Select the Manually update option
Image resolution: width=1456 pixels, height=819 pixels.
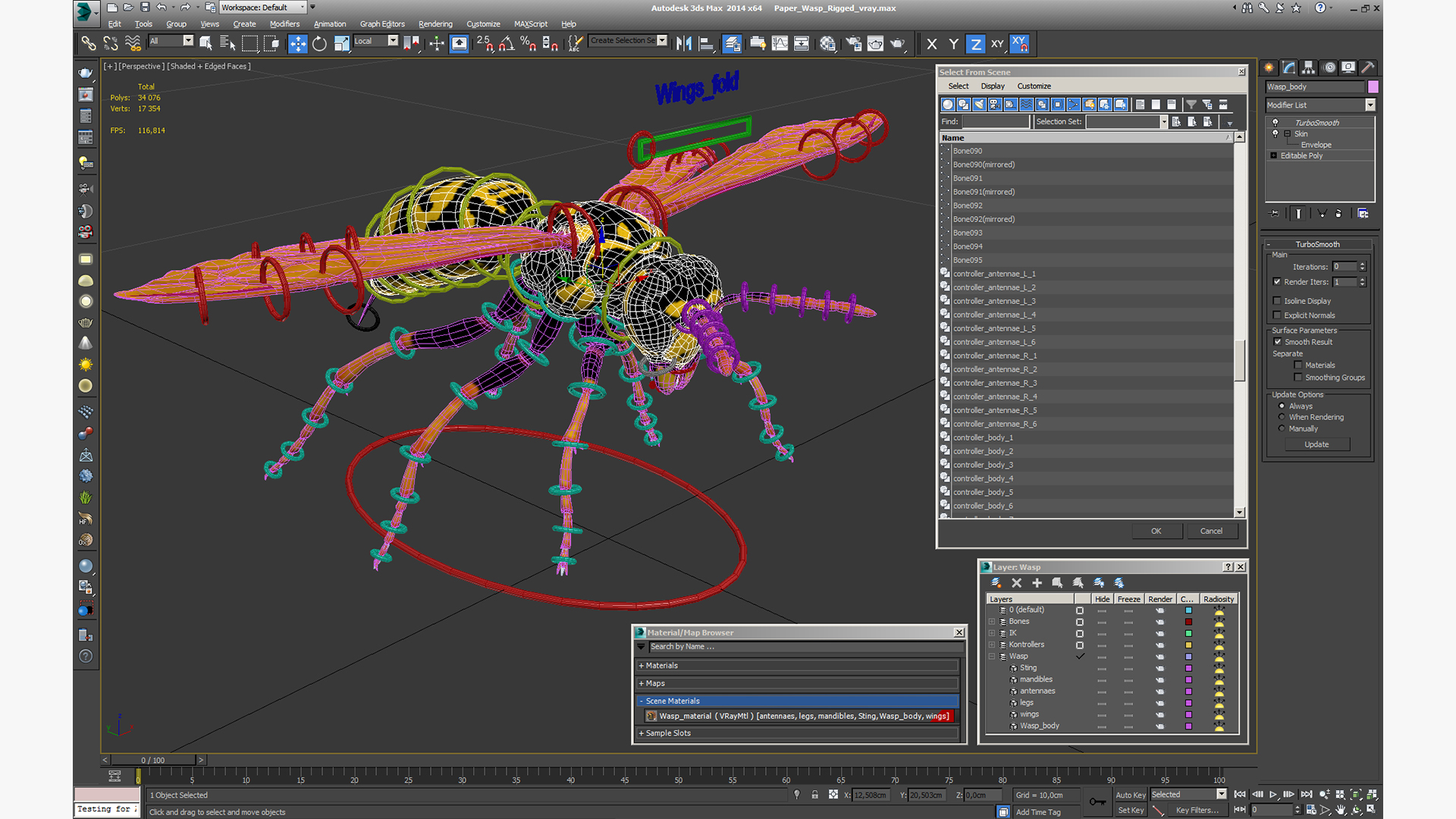coord(1282,428)
